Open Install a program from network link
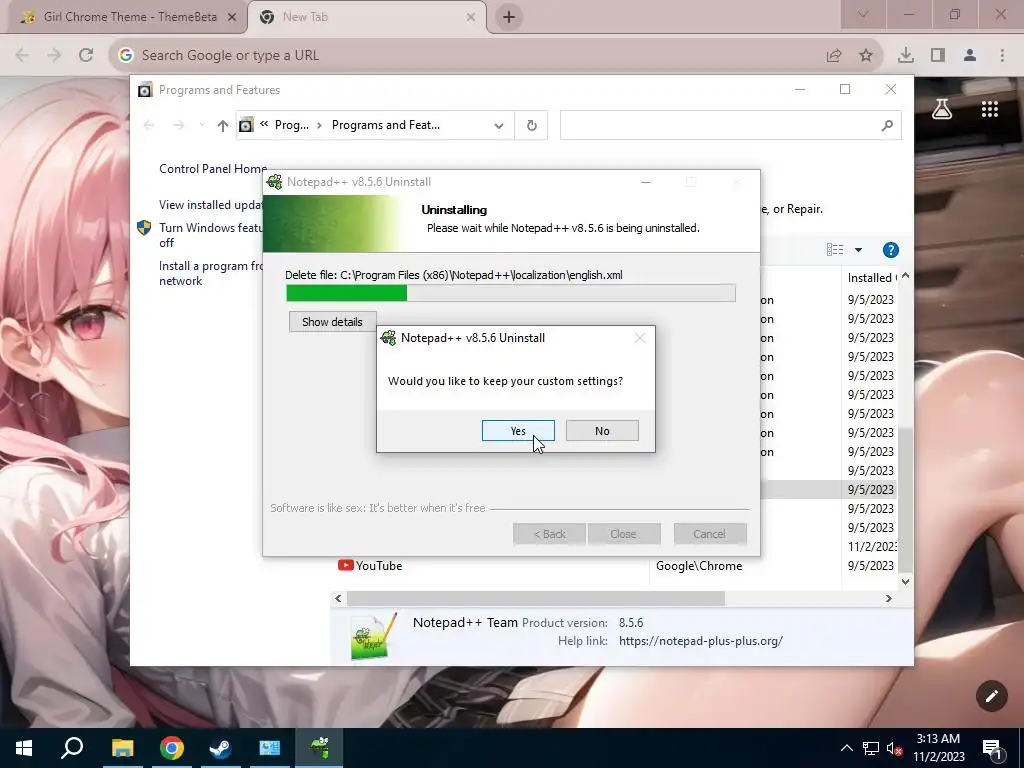 coord(210,273)
